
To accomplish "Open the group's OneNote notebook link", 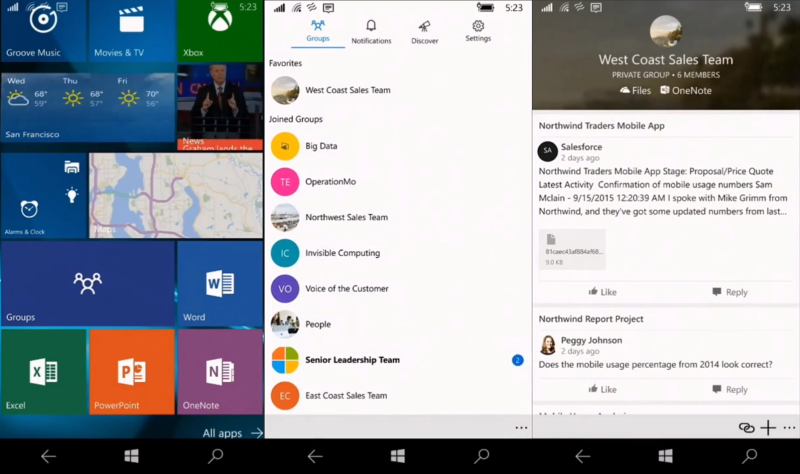I will pyautogui.click(x=686, y=90).
